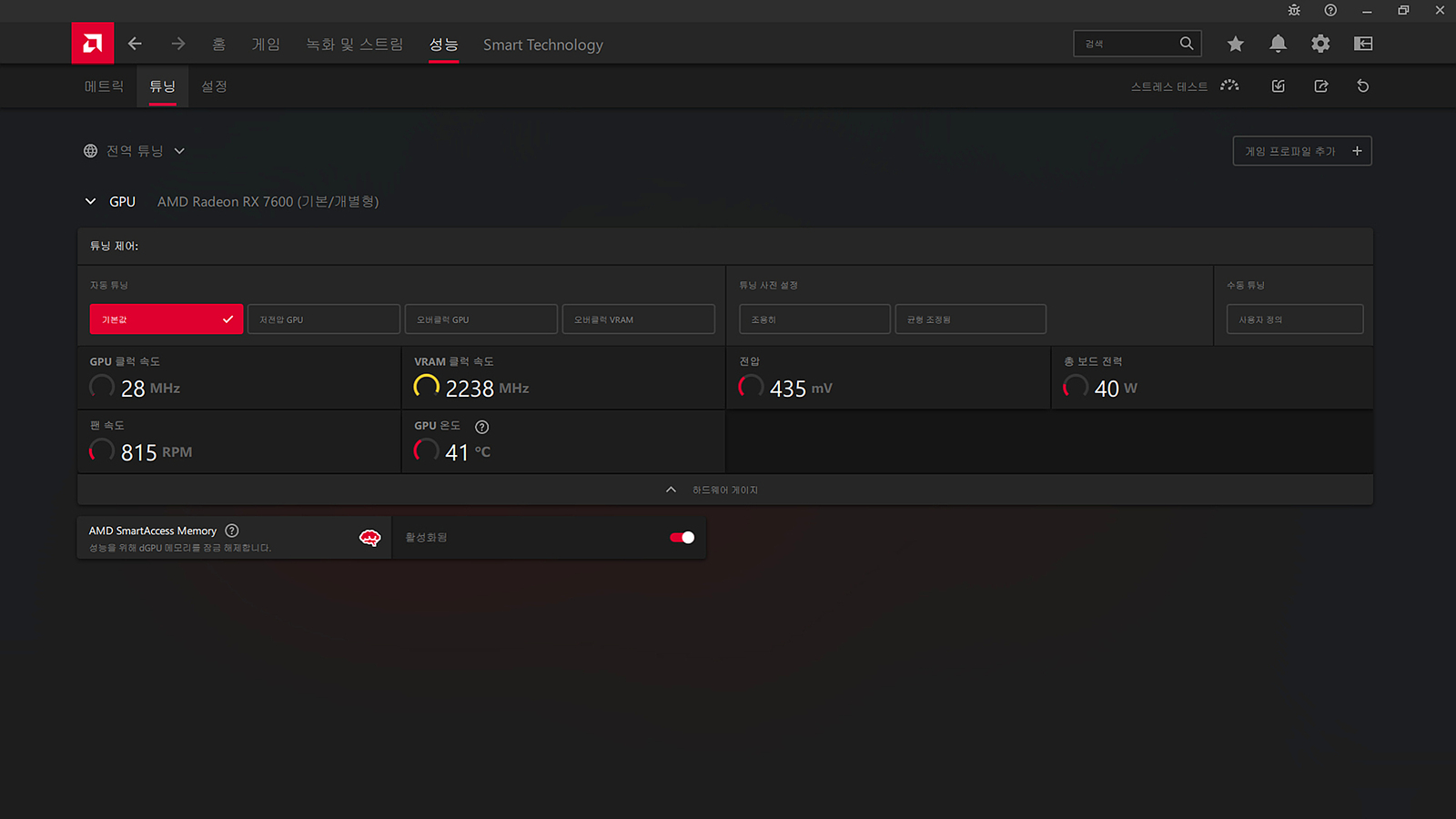Click into the 검색 search field
1456x819 pixels.
coord(1128,44)
